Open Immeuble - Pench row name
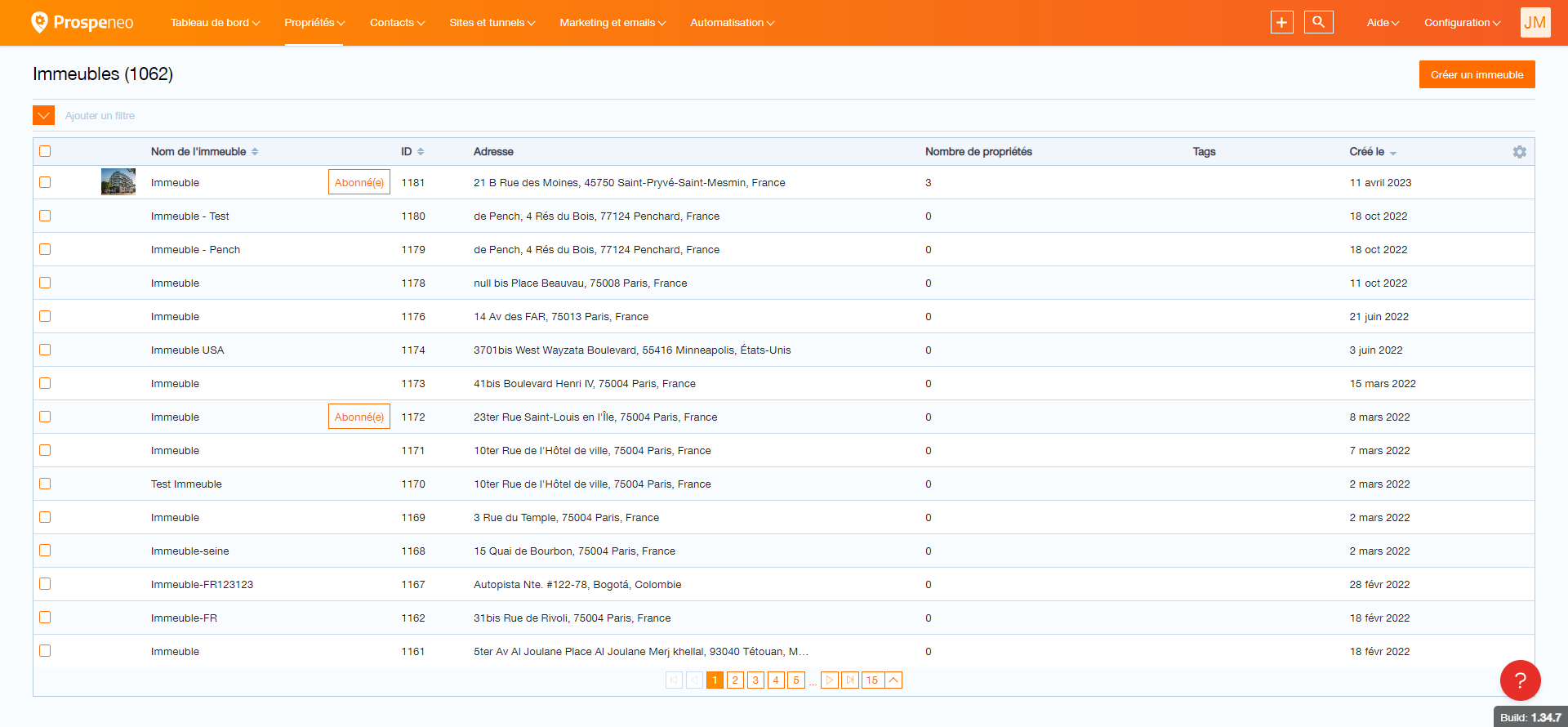 (x=195, y=249)
